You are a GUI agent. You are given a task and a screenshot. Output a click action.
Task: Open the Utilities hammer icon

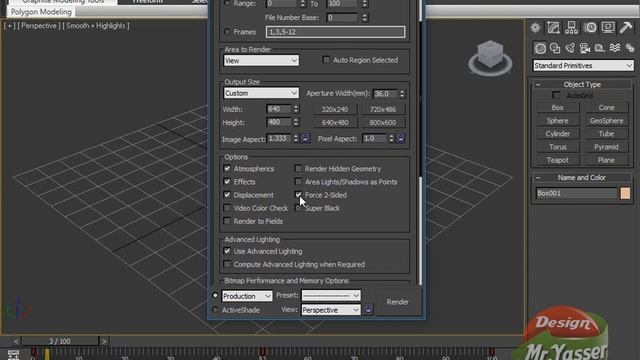pyautogui.click(x=626, y=28)
